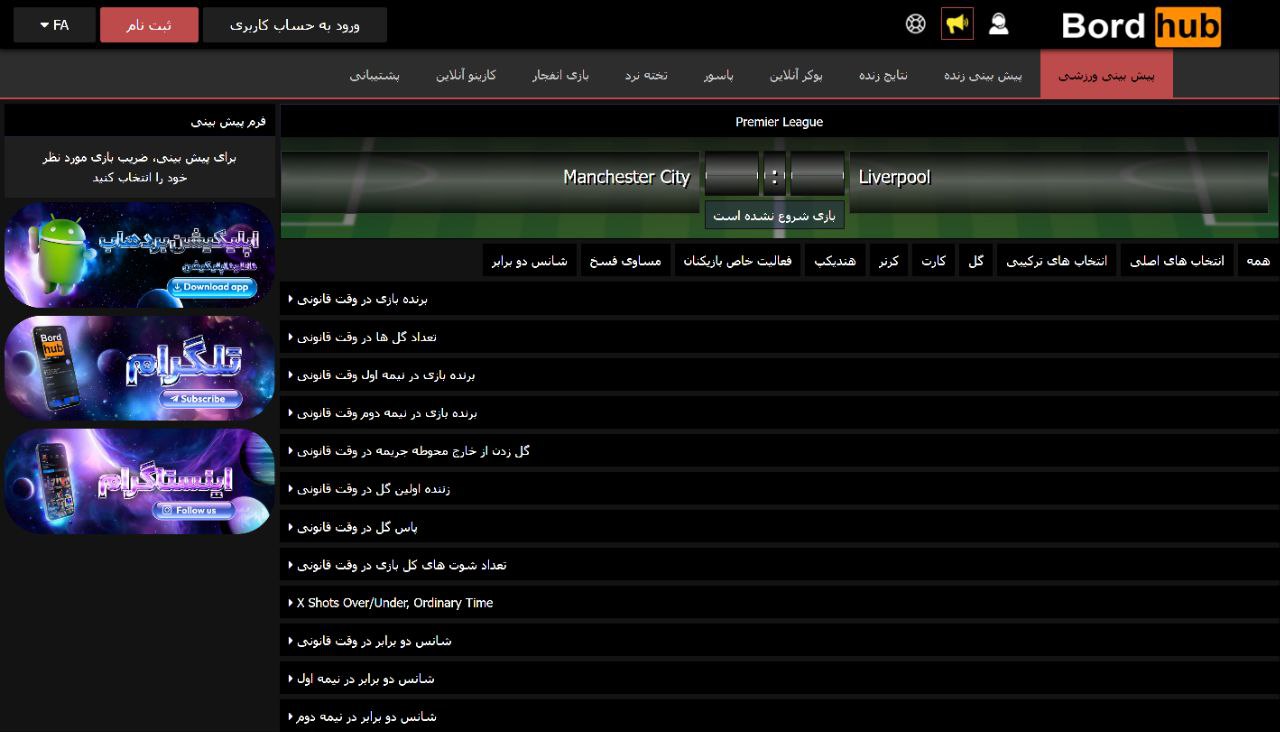
Task: Switch to the کرنر corner tab
Action: pyautogui.click(x=888, y=261)
